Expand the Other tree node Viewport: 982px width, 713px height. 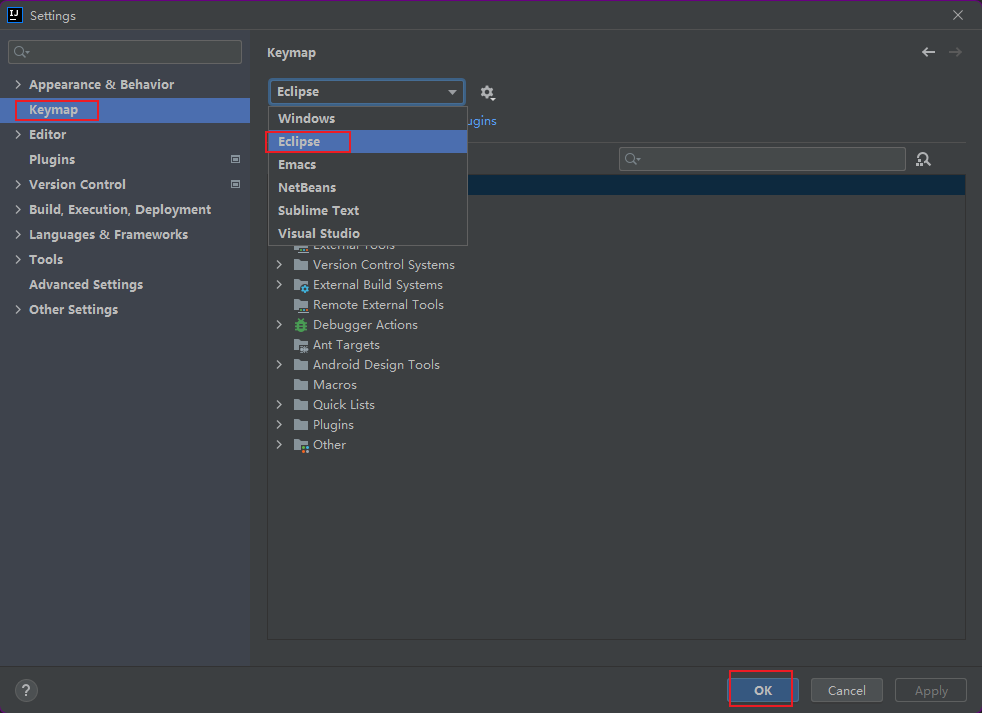click(279, 444)
